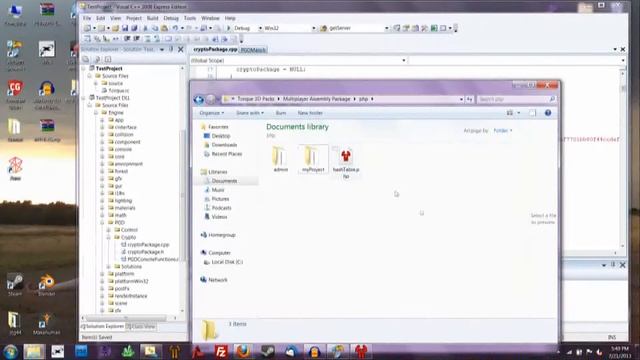Screen dimensions: 640x360
Task: Close the Solution Explorer panel
Action: [180, 49]
